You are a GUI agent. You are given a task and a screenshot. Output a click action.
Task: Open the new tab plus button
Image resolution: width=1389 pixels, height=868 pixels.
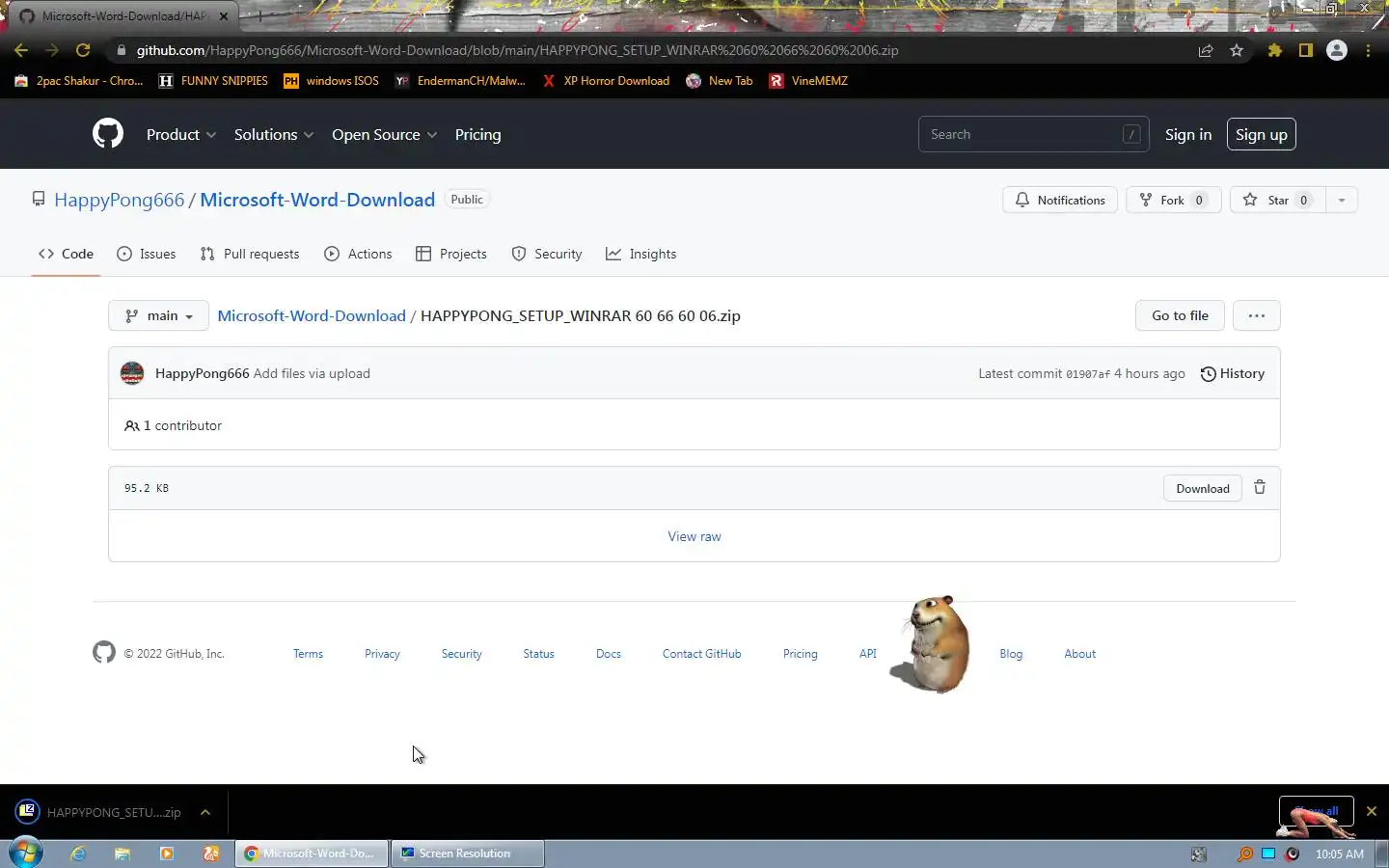click(259, 16)
